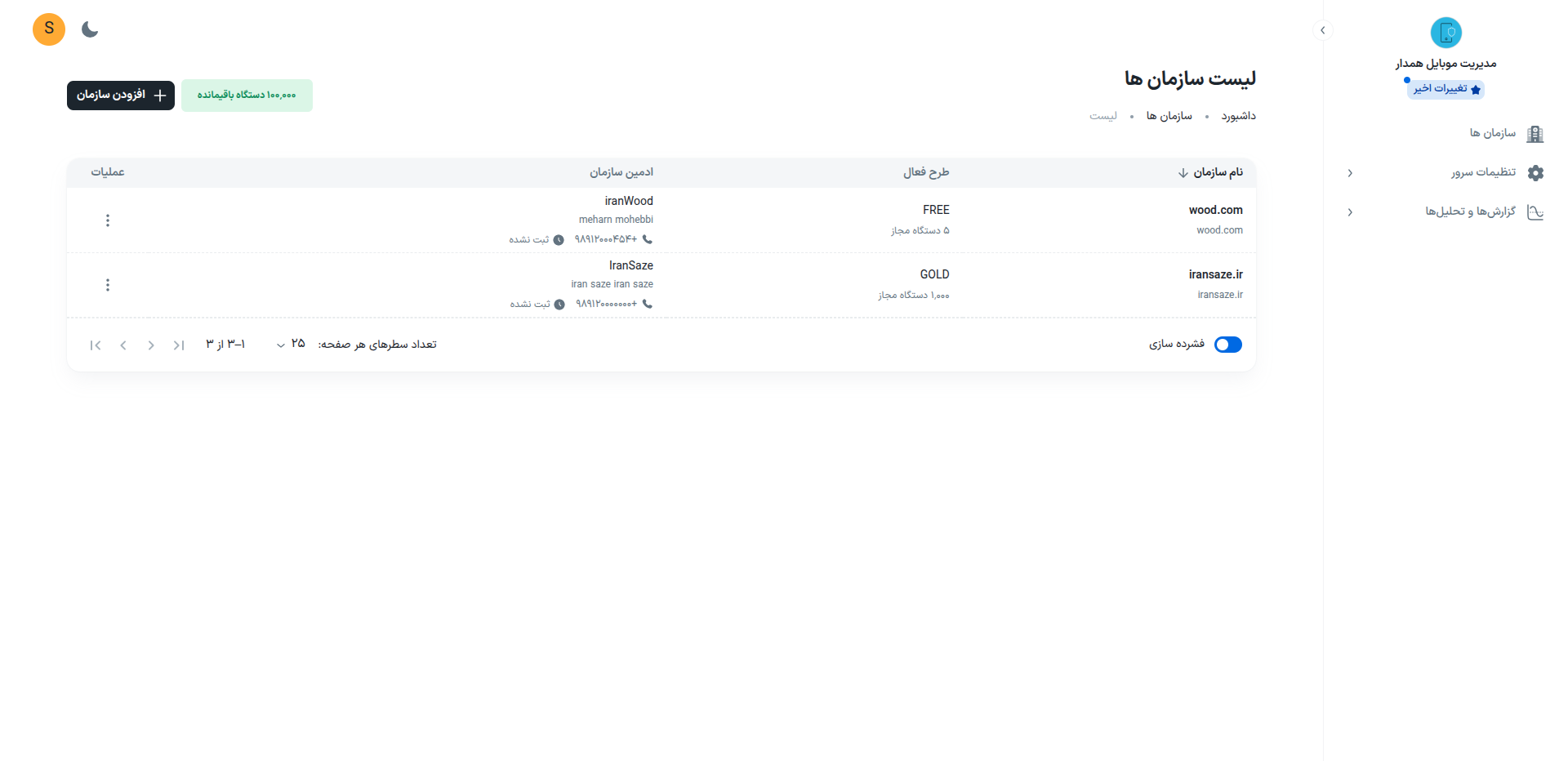Click the افزودن سازمان button
Viewport: 1568px width, 761px height.
(121, 96)
